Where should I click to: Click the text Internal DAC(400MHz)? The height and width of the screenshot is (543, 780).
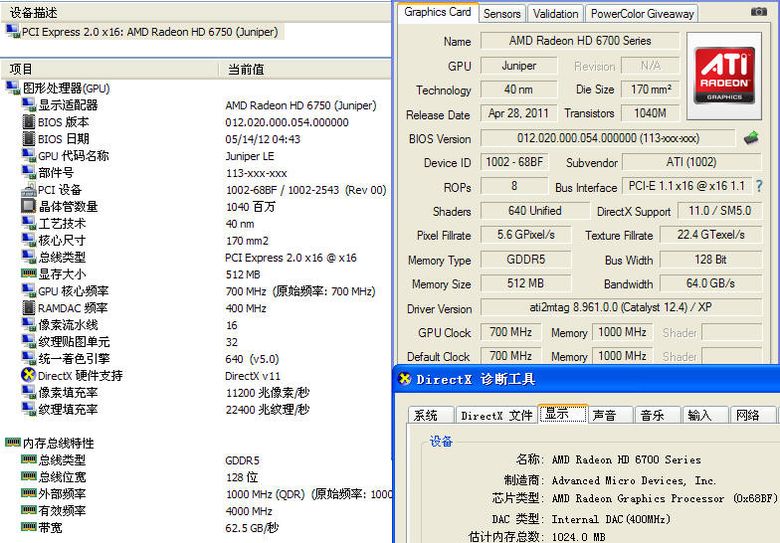[x=611, y=519]
